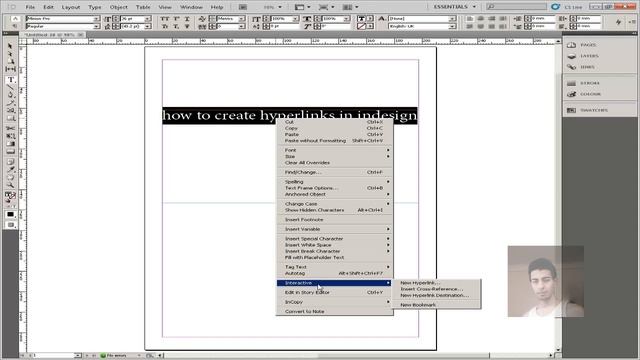Select the Rectangle Frame tool
The width and height of the screenshot is (640, 360).
tap(10, 110)
